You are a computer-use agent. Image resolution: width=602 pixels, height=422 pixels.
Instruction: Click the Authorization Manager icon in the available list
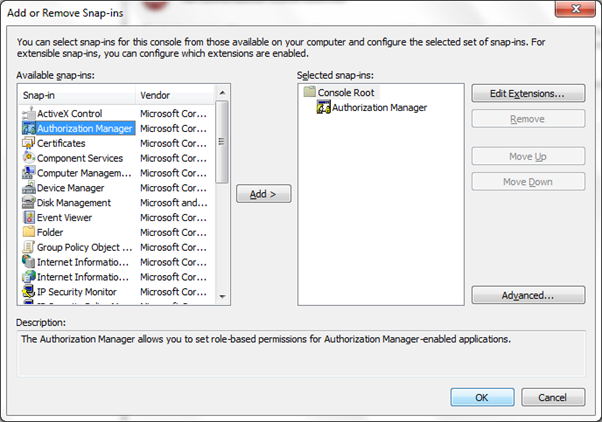tap(29, 129)
